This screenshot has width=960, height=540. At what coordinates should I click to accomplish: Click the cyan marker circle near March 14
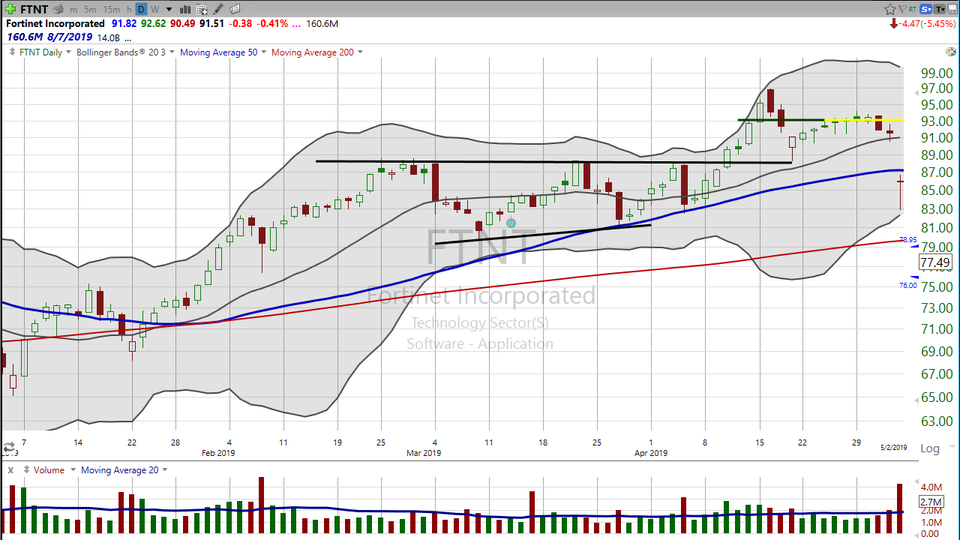[511, 223]
